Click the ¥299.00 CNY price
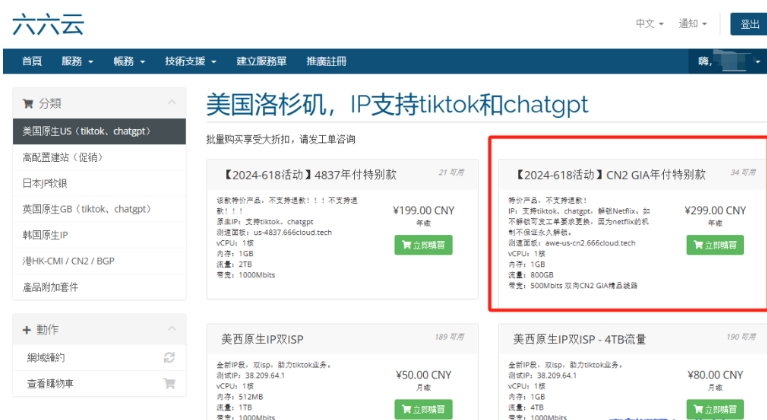 point(715,211)
